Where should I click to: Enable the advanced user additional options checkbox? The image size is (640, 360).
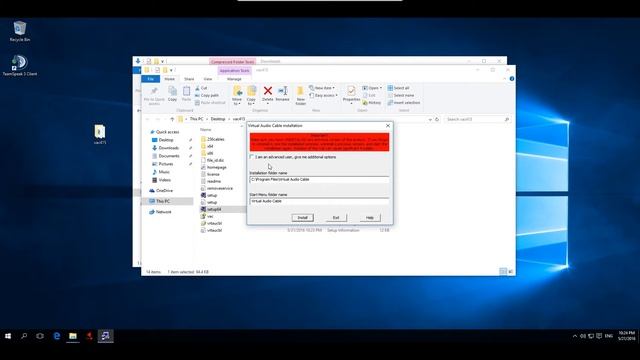252,157
